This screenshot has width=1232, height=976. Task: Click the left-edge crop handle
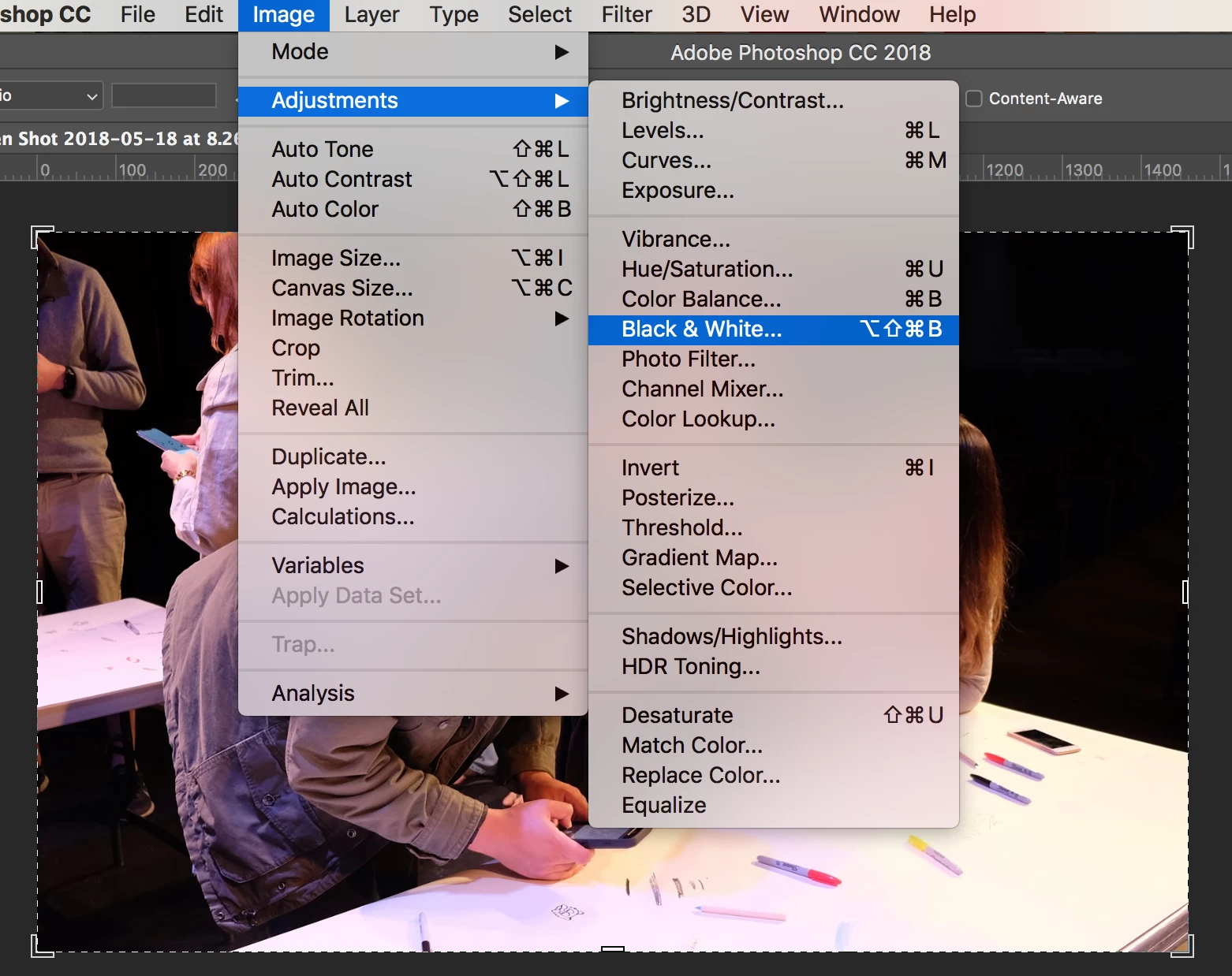(39, 591)
